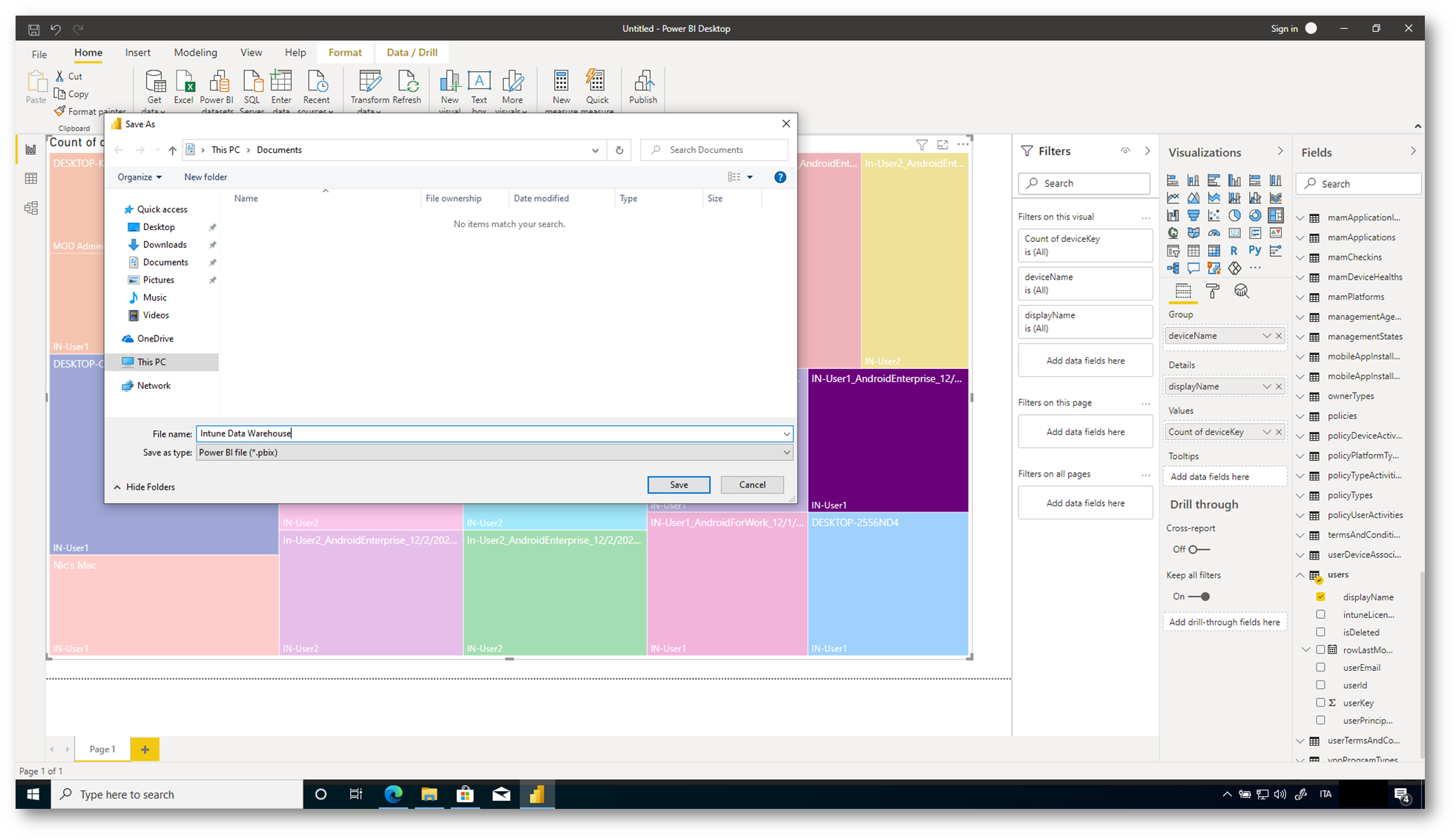
Task: Open the Data / Drill tab
Action: coord(412,53)
